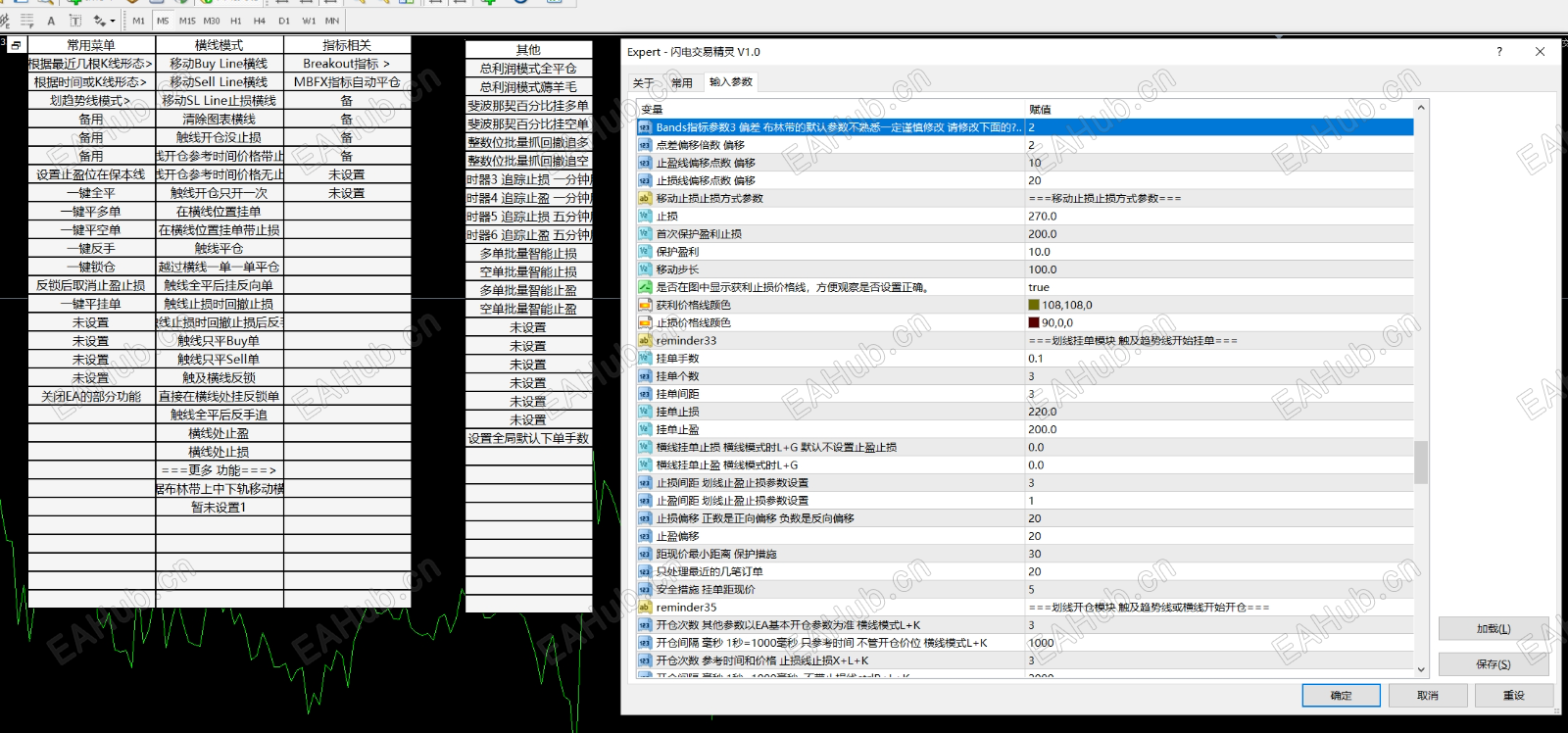Click the color-type icon beside 止损价格线颜色
Screen dimensions: 1568x733
(645, 322)
